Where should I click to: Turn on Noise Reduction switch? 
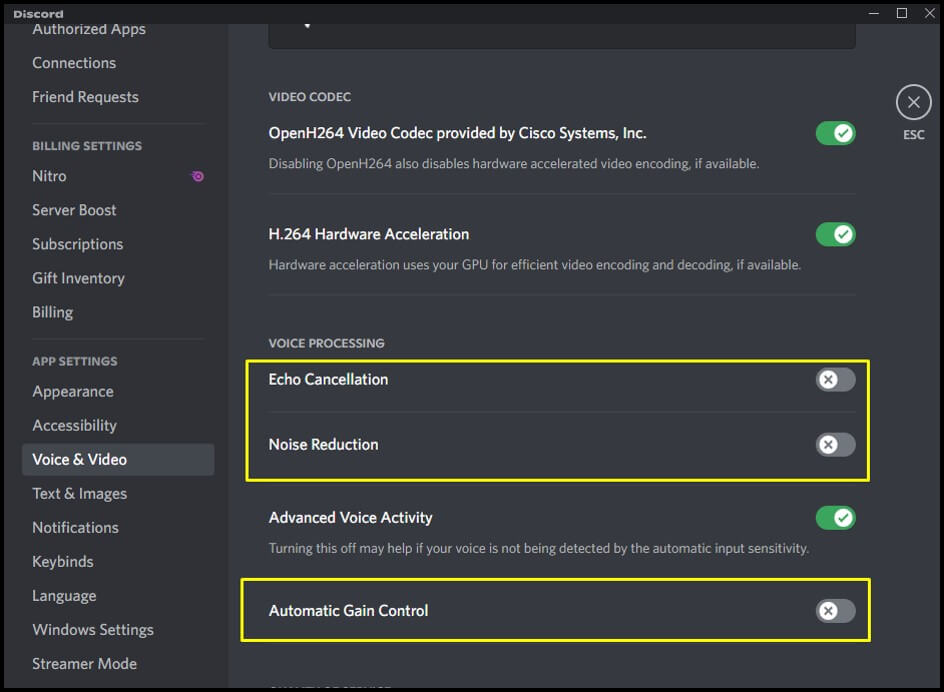coord(835,445)
